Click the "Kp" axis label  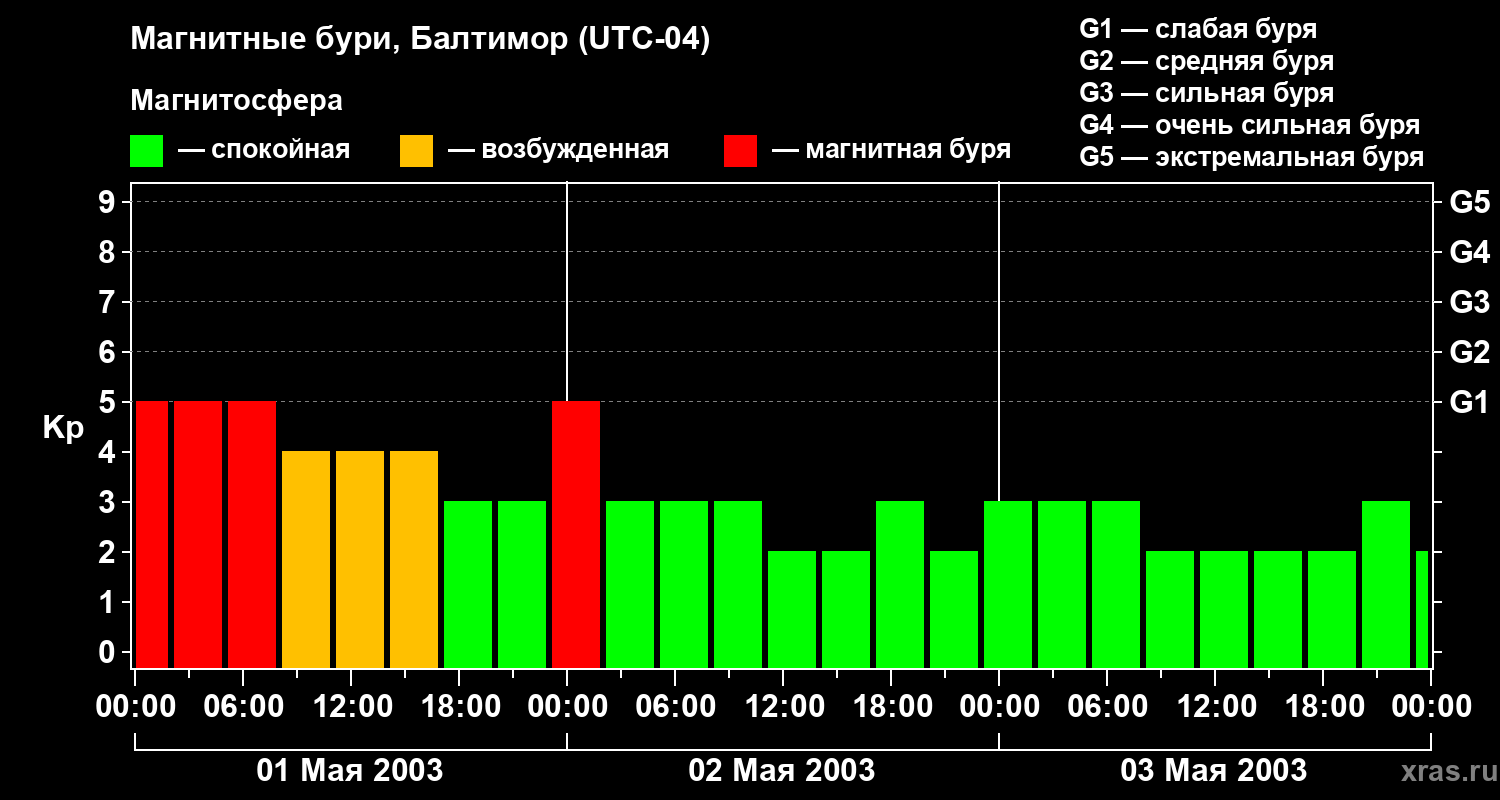[x=64, y=428]
